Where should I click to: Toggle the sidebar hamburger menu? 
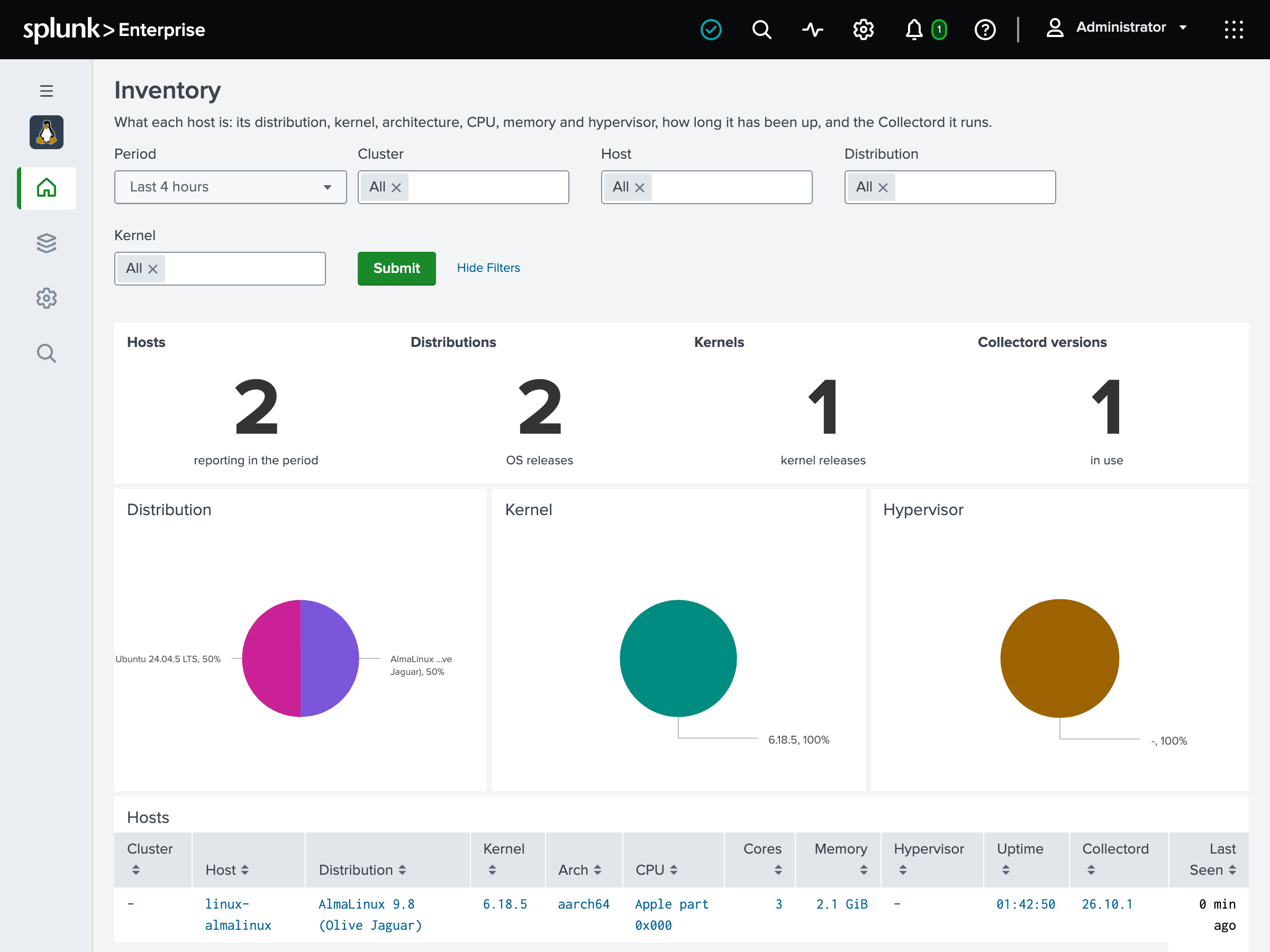point(47,90)
